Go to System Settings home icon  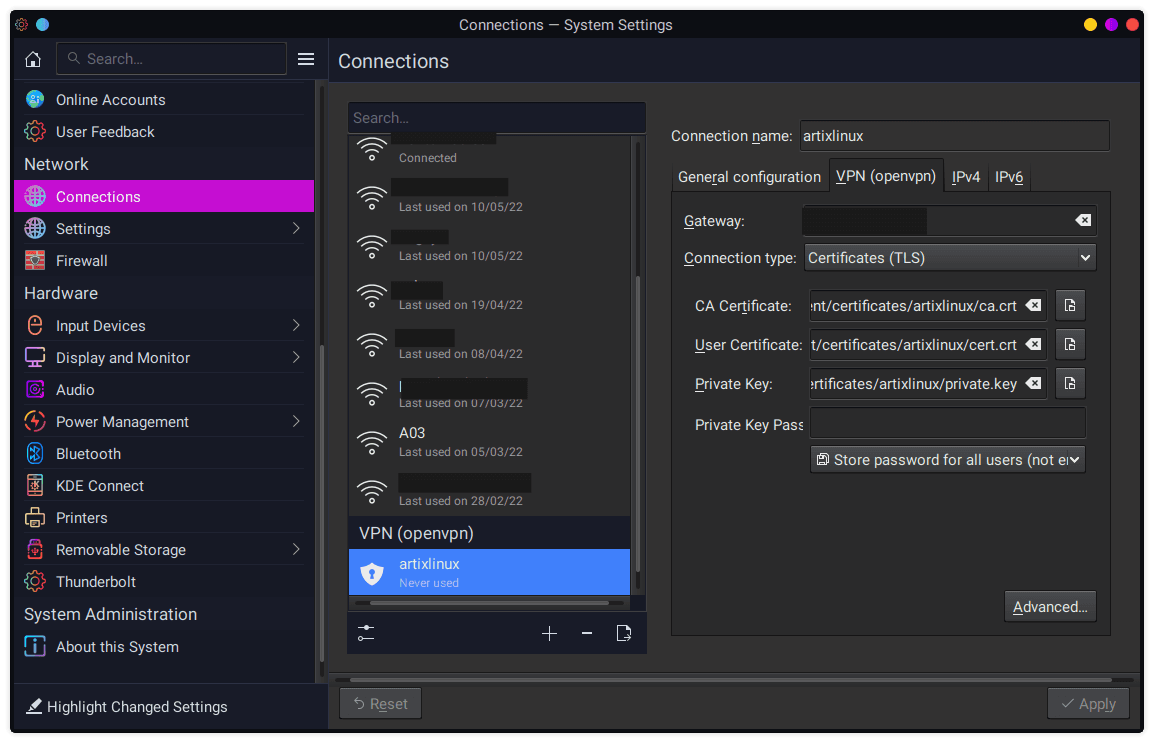[33, 59]
